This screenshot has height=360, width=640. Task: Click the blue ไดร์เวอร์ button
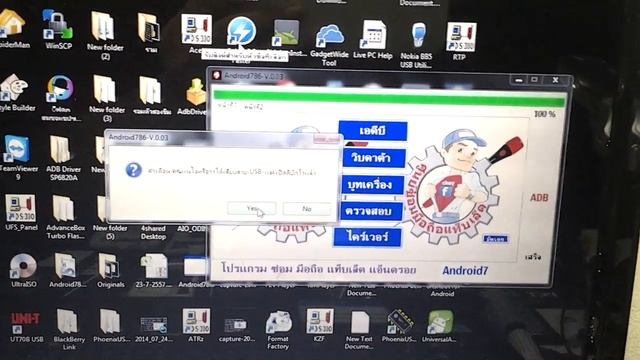pos(367,237)
